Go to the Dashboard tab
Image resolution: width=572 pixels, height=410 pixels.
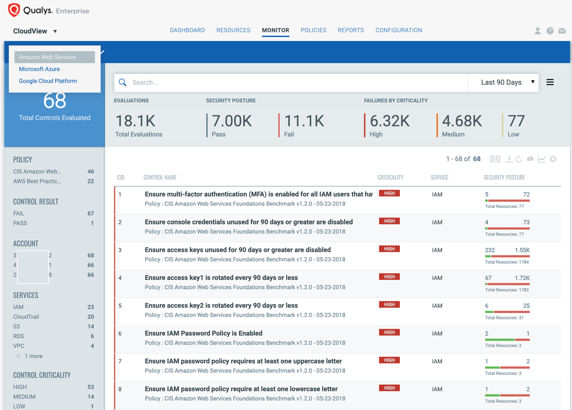(187, 30)
